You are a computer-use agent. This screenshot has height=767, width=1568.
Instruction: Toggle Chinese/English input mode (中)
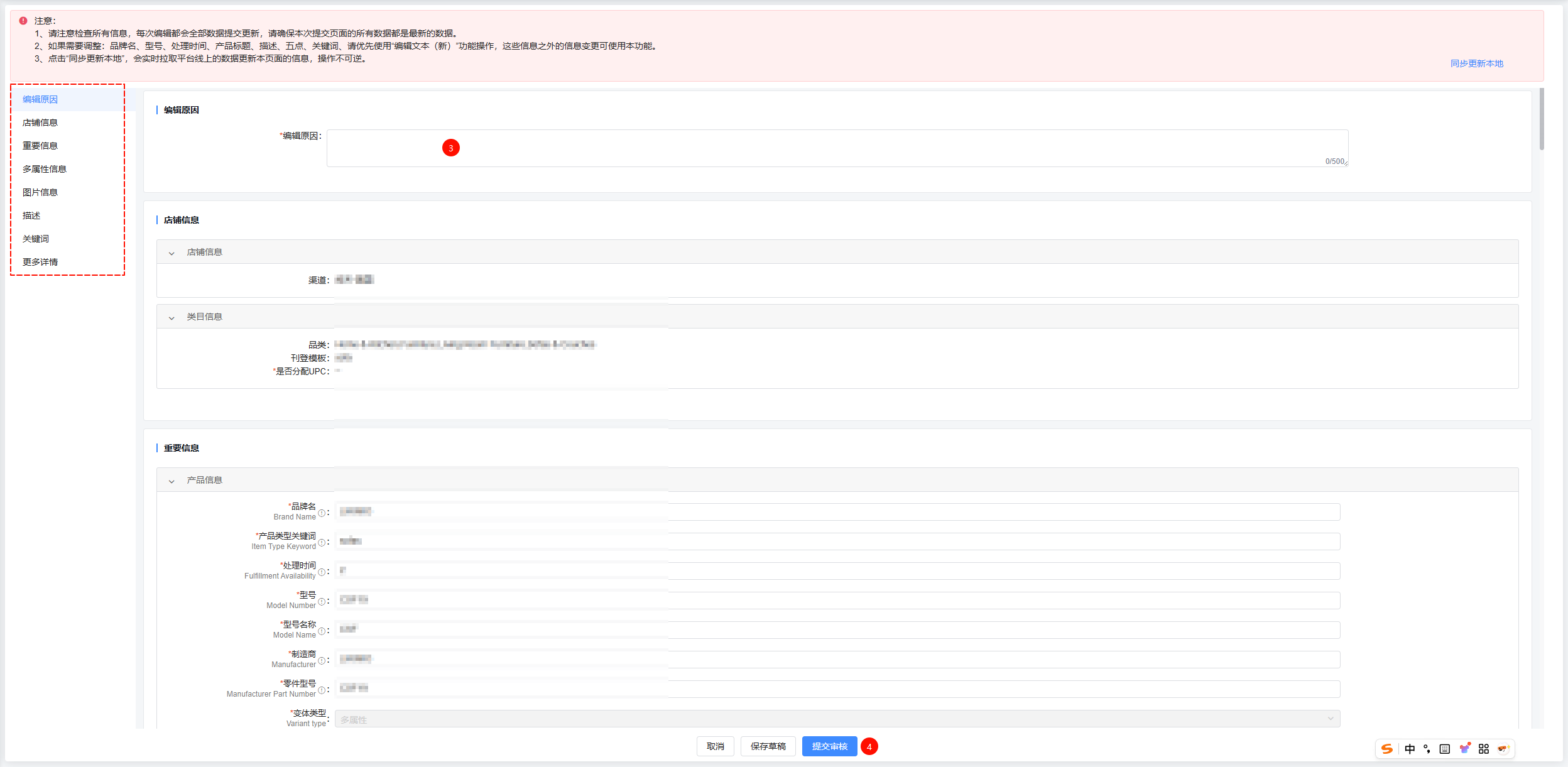(x=1410, y=749)
